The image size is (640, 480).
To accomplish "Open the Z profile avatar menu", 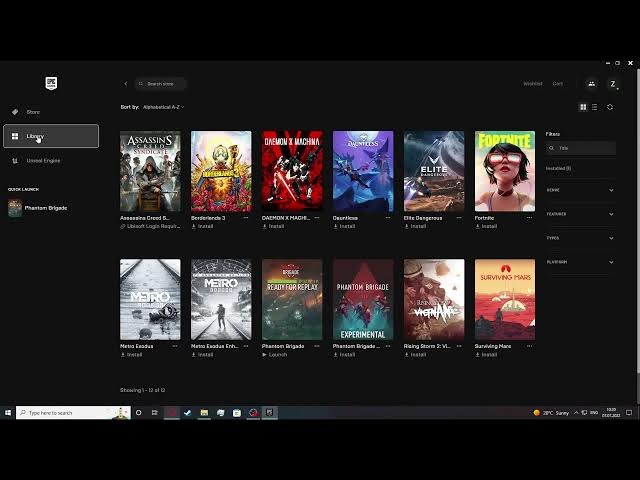I will [613, 84].
